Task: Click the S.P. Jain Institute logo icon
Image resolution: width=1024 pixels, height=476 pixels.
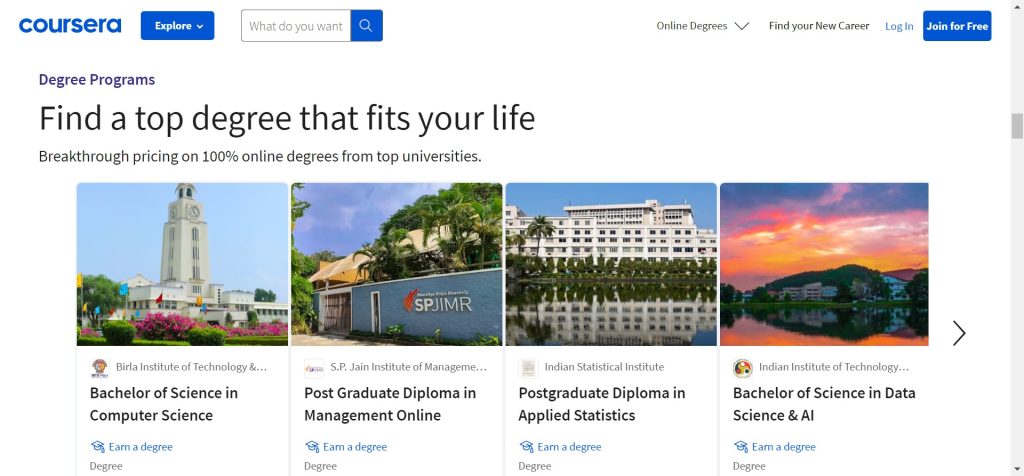Action: click(314, 367)
